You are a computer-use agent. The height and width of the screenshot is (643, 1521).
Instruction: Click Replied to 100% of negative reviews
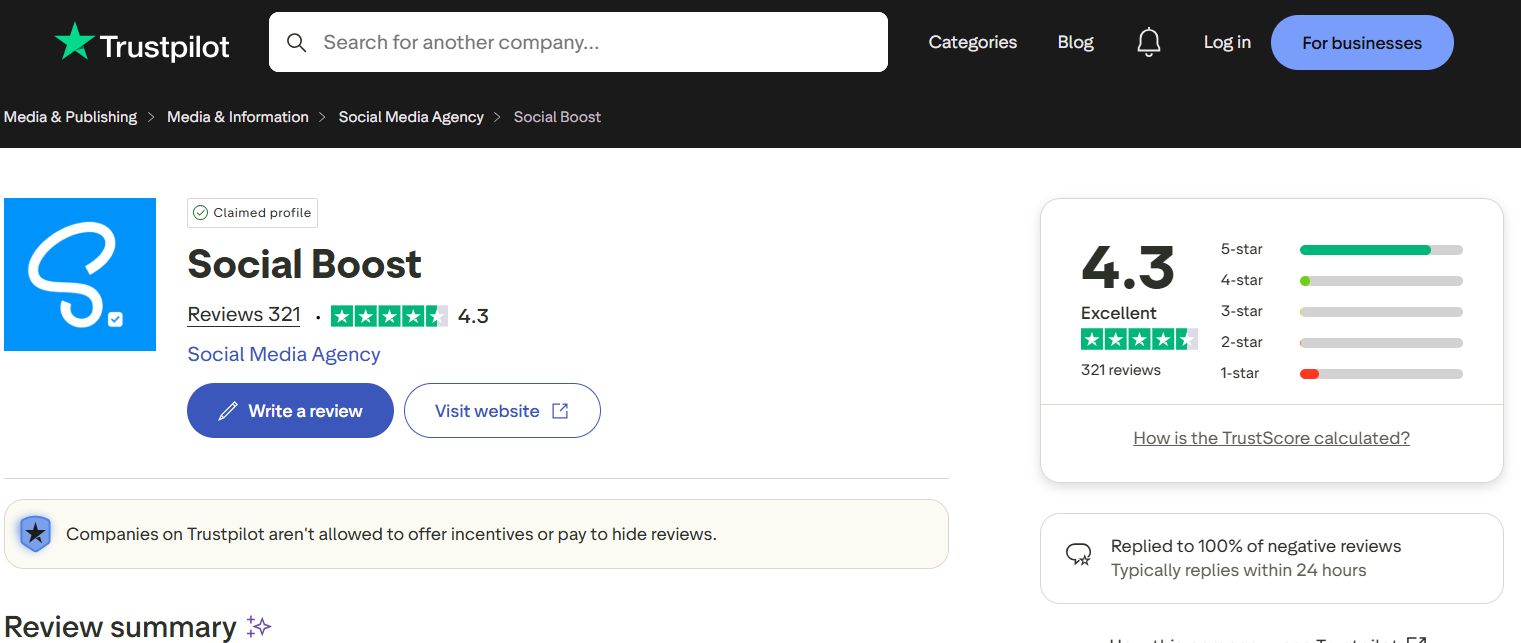[x=1256, y=546]
